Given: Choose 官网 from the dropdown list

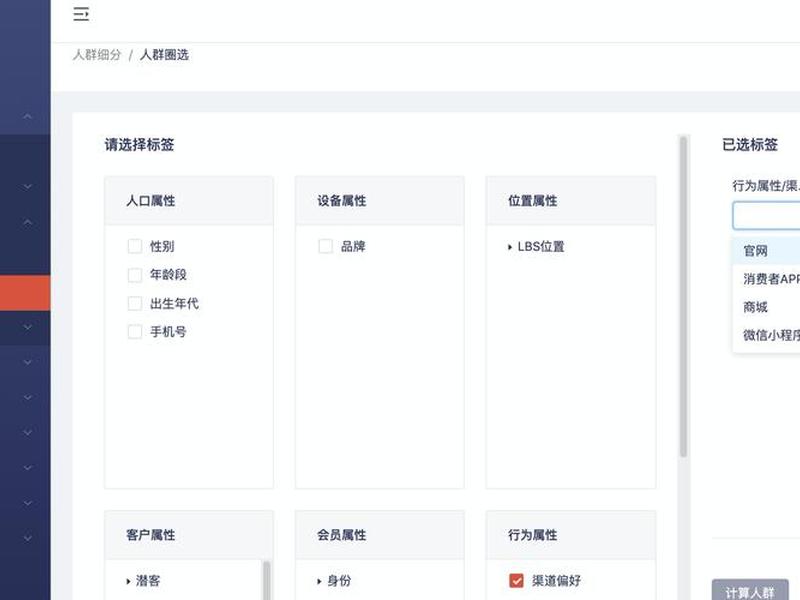Looking at the screenshot, I should [x=766, y=251].
